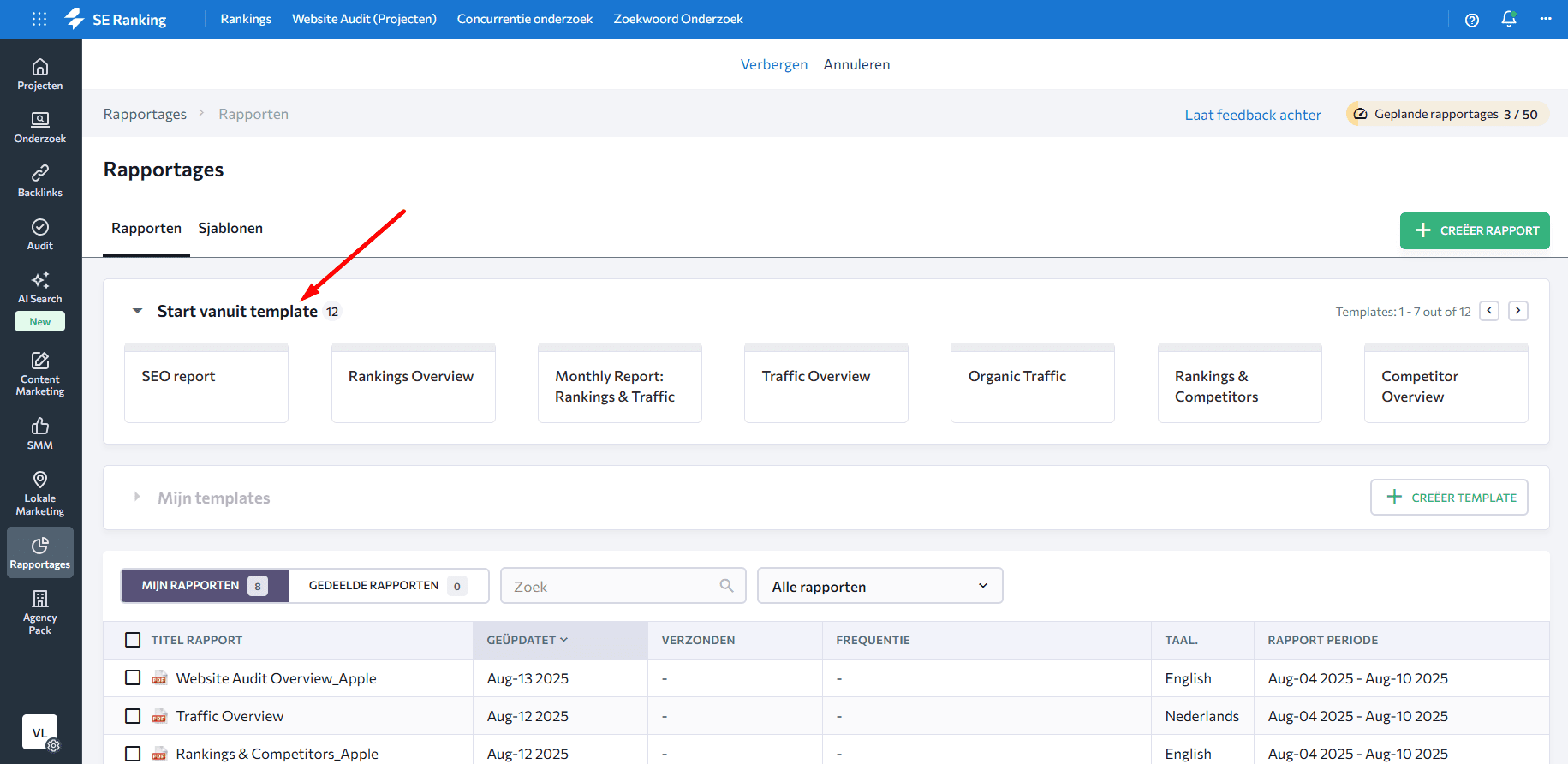Click the Verbergen link
This screenshot has height=764, width=1568.
[x=774, y=64]
